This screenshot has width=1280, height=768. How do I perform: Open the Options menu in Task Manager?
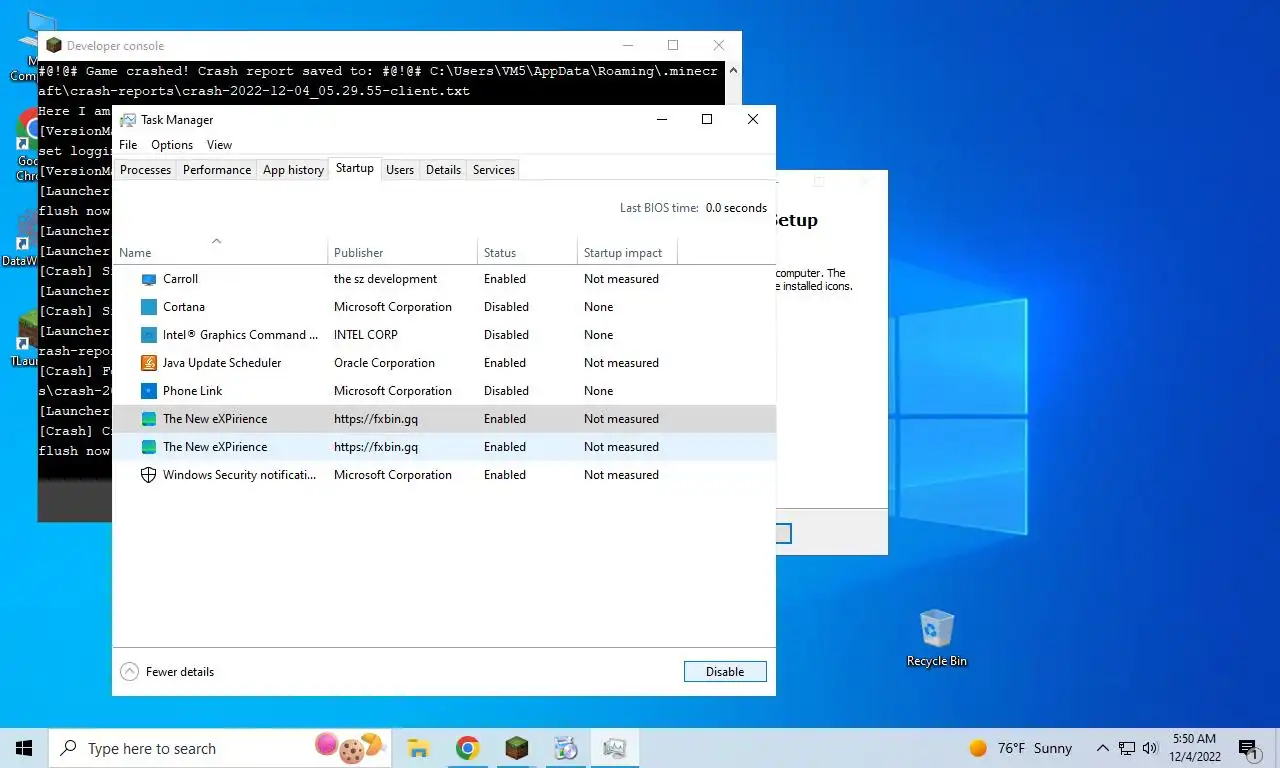172,145
